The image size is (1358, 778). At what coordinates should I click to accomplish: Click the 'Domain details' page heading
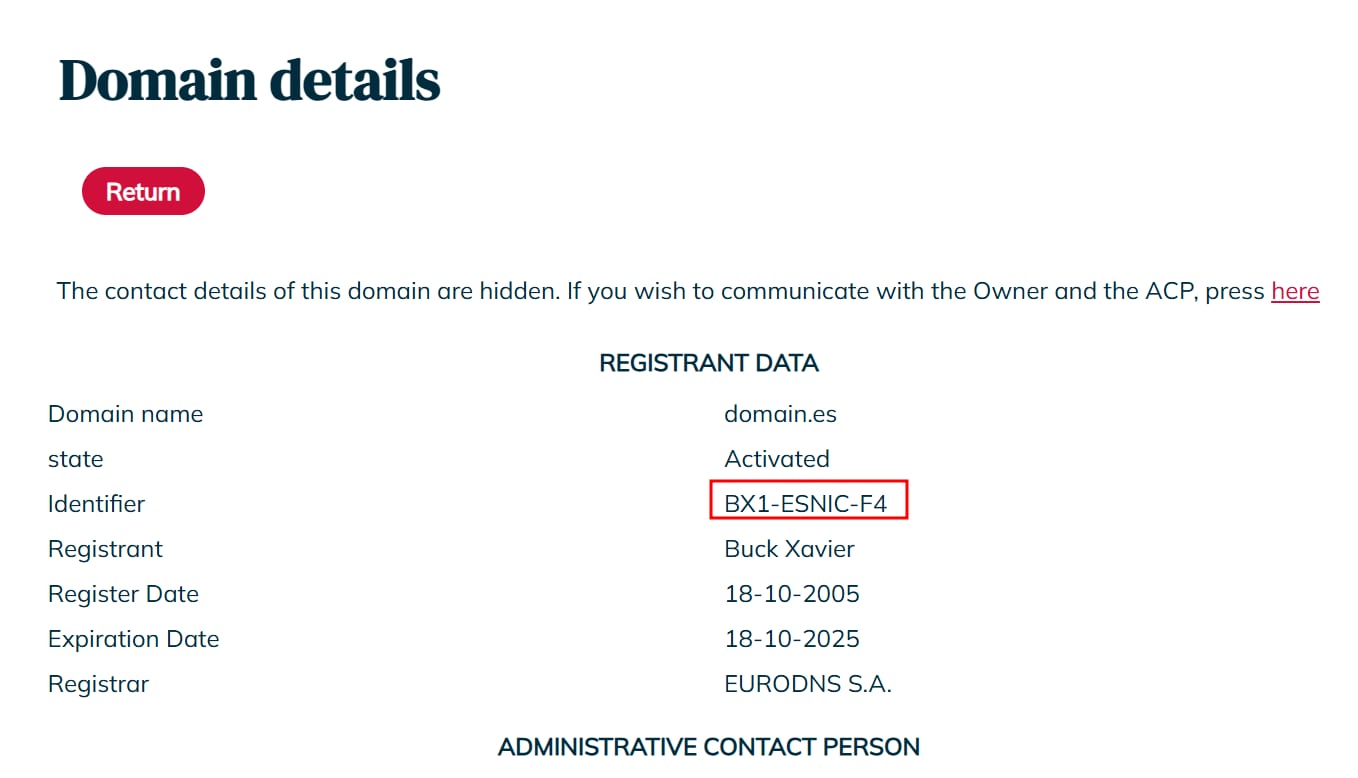click(x=250, y=80)
